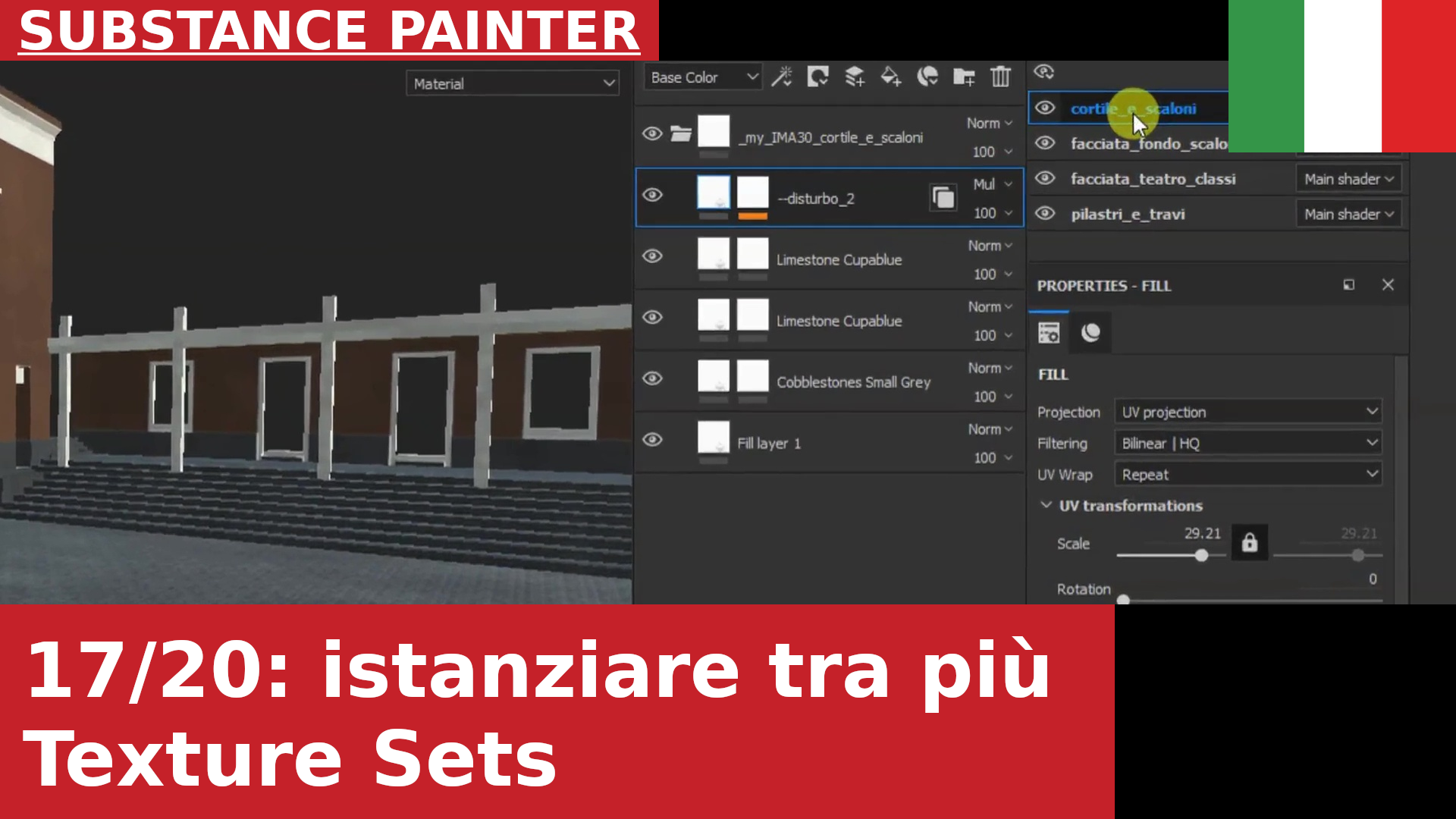This screenshot has width=1456, height=819.
Task: Hide the _my_IMA30_cortile_e_scaloni group
Action: click(x=652, y=134)
